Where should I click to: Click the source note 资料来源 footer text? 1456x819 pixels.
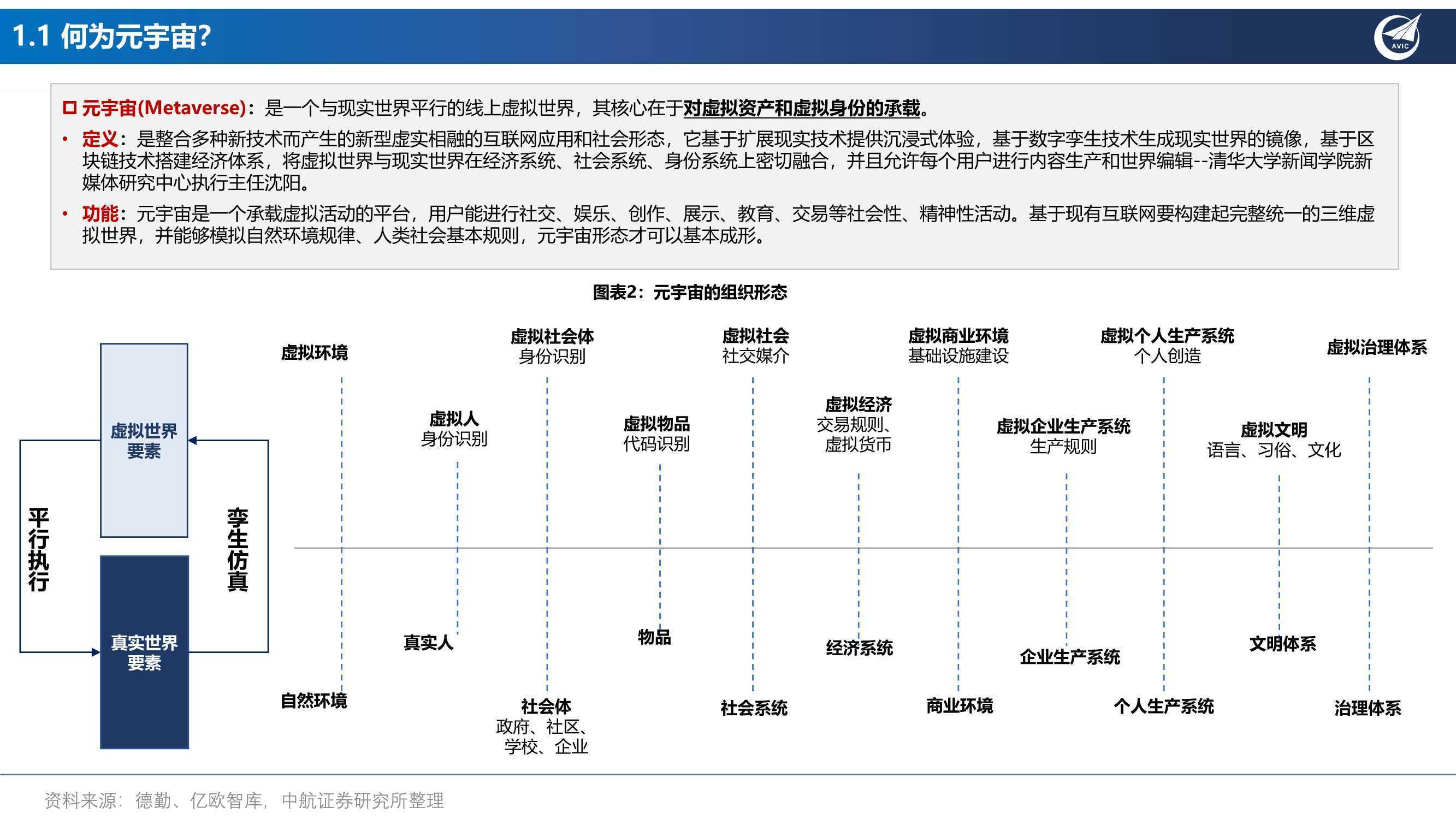tap(244, 800)
